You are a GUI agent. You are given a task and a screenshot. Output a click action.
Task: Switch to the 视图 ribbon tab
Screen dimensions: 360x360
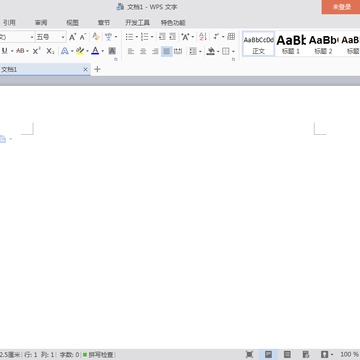(72, 23)
